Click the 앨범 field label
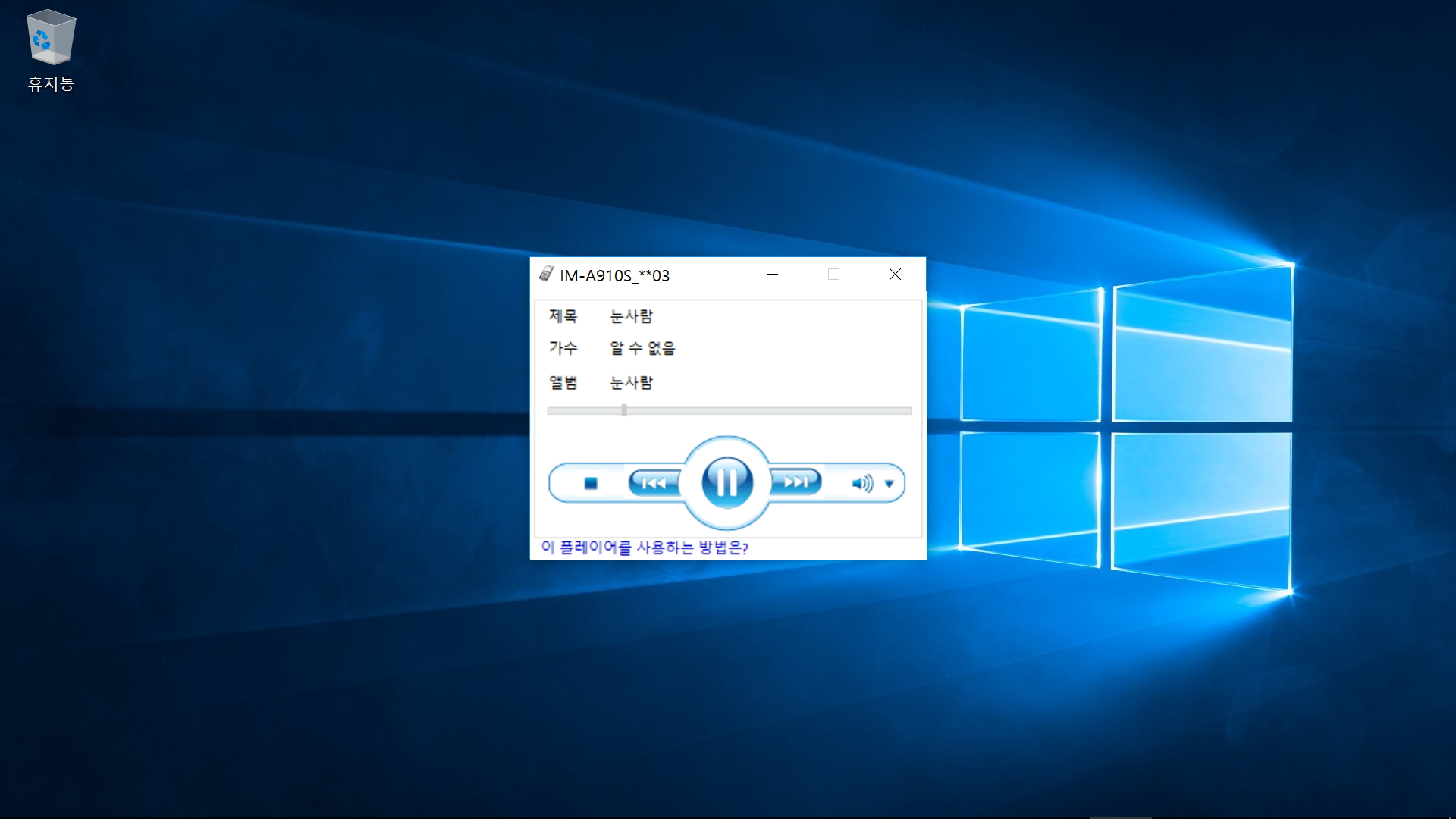1456x819 pixels. 563,382
